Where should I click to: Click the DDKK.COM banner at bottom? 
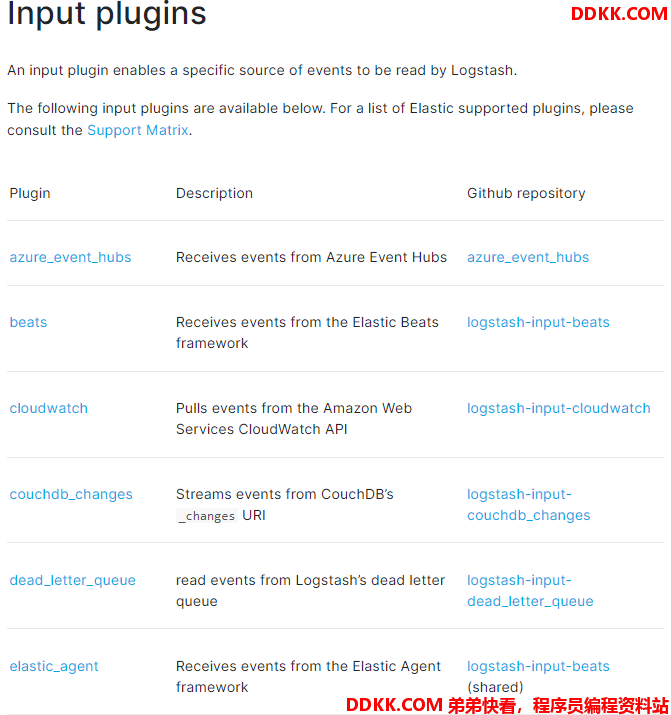[x=507, y=705]
